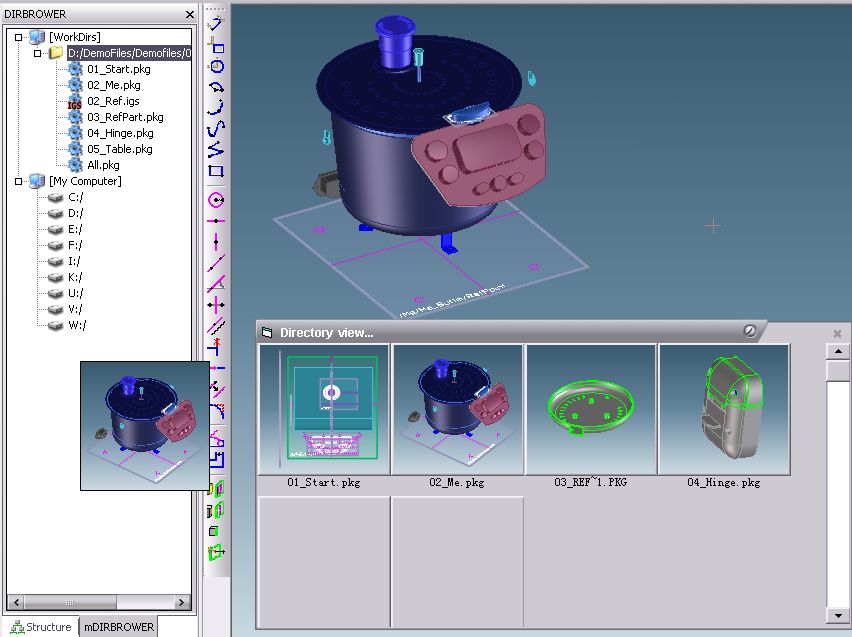Collapse the [WorkDirs] tree node
This screenshot has height=637, width=852.
(18, 37)
